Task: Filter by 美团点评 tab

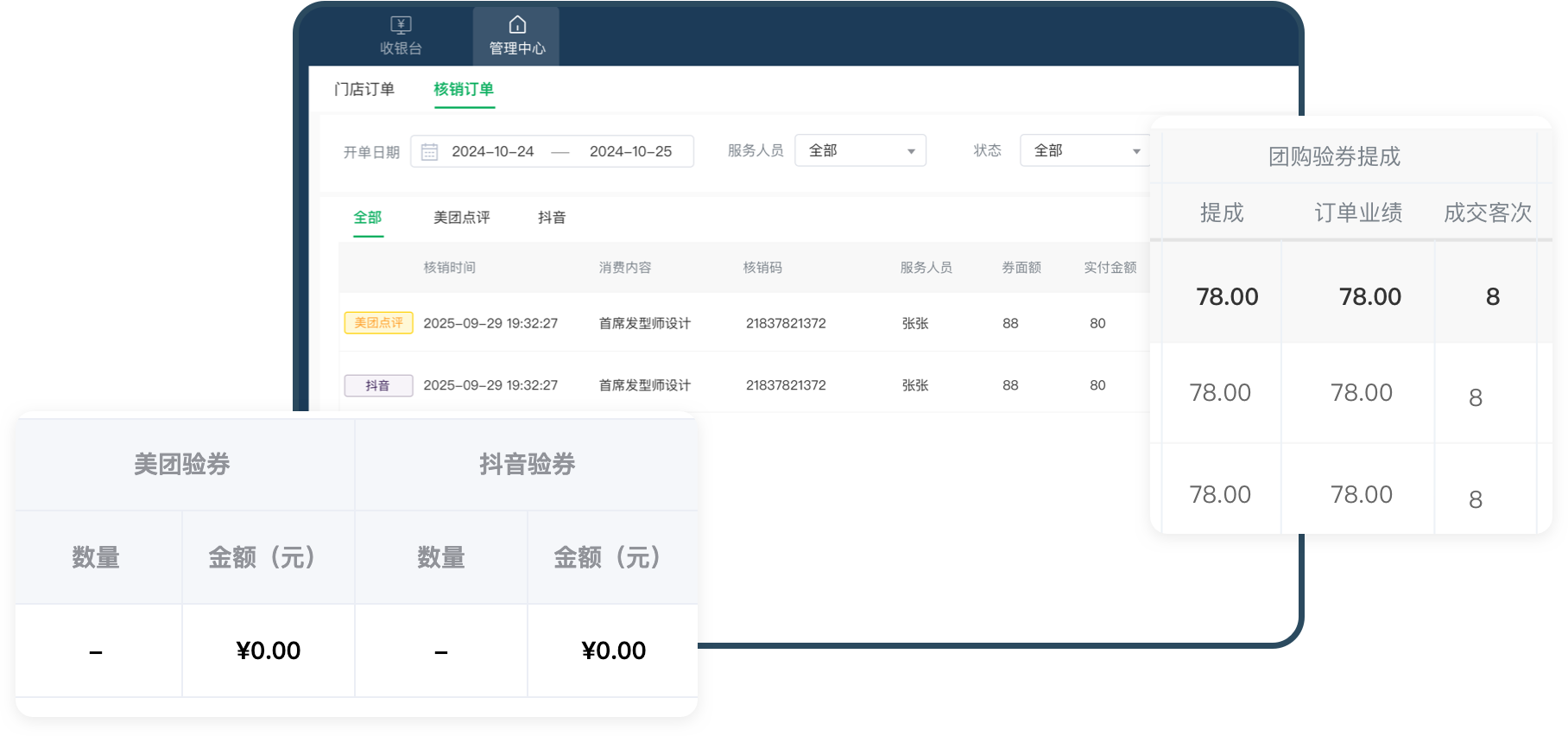Action: (462, 217)
